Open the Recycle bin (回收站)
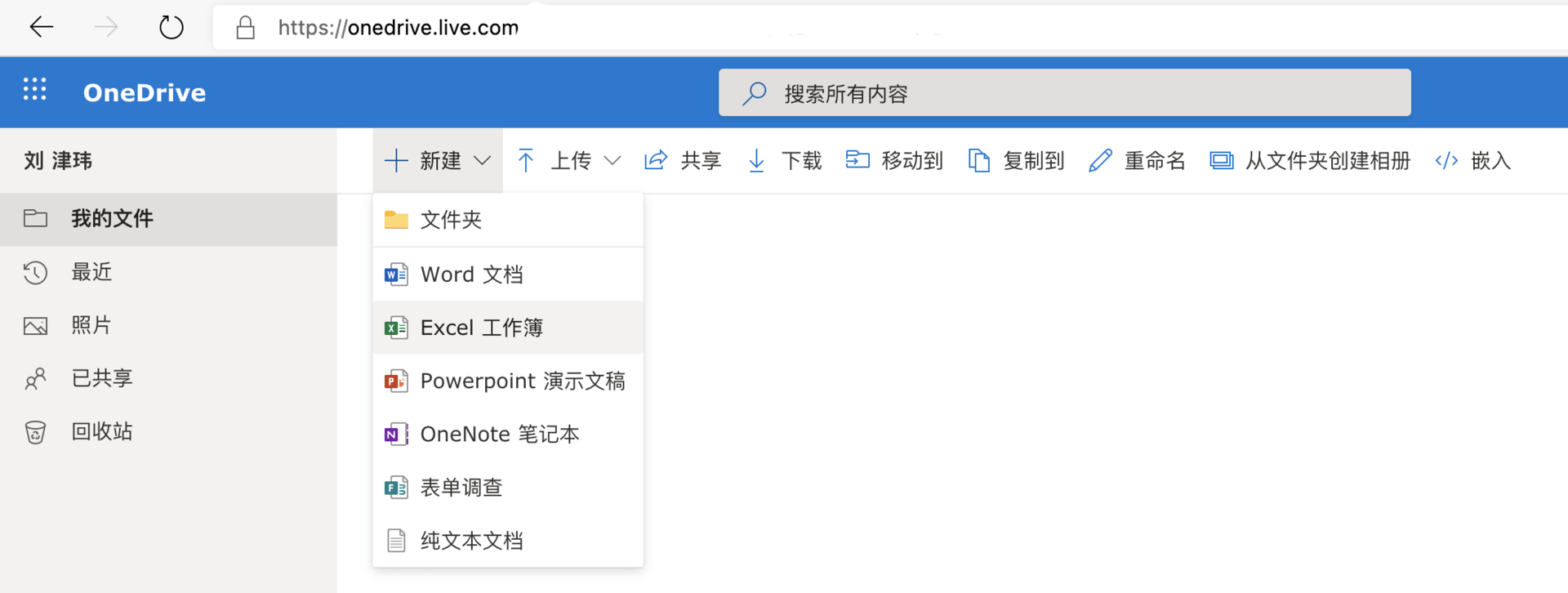The height and width of the screenshot is (593, 1568). pyautogui.click(x=101, y=431)
